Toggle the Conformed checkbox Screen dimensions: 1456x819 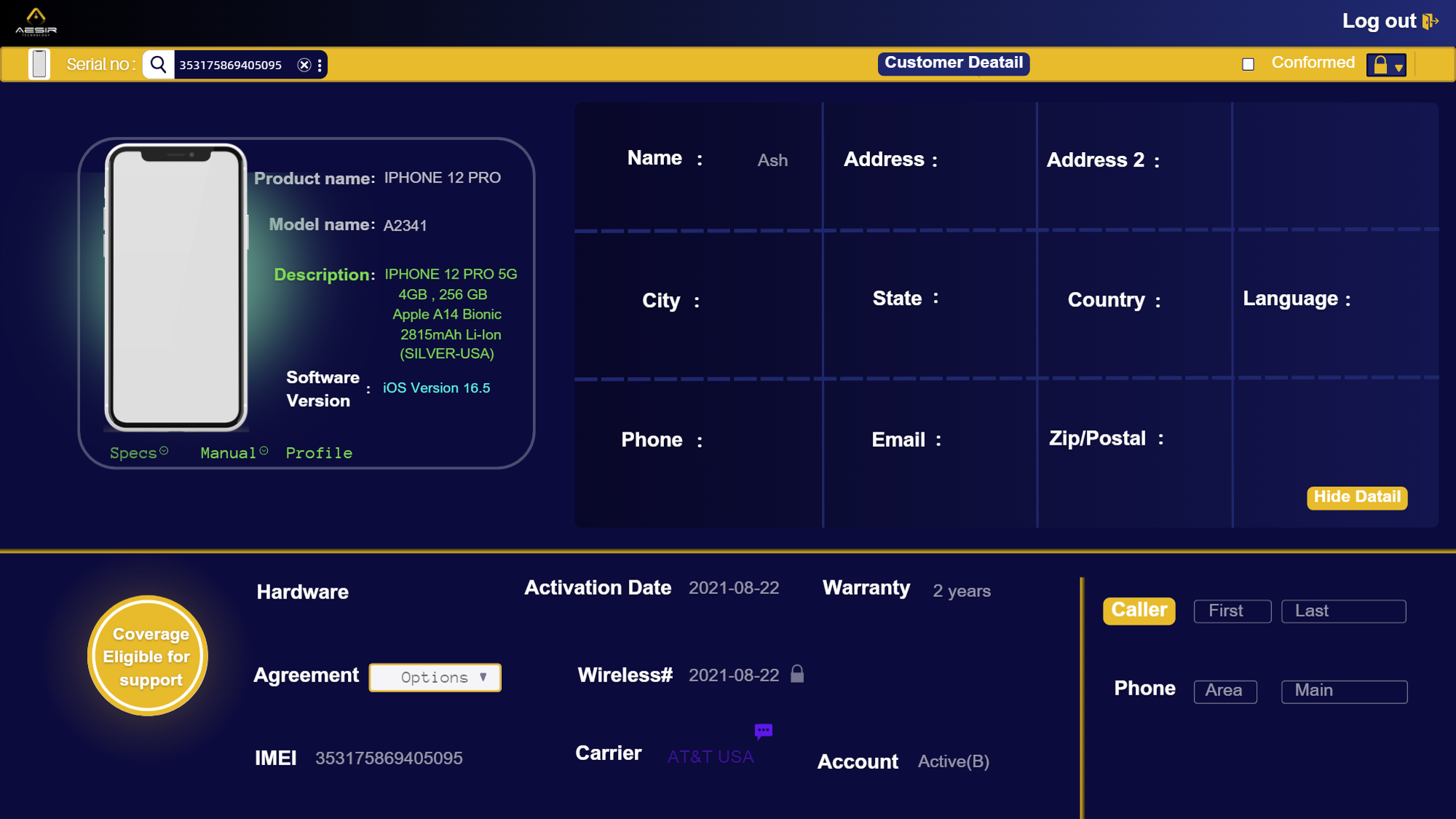click(x=1248, y=64)
